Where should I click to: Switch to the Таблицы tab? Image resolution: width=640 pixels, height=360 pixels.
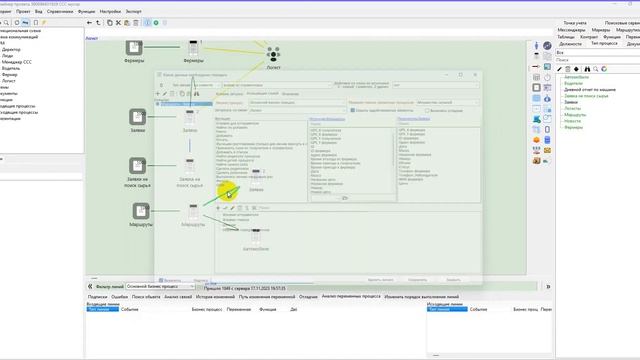[566, 37]
